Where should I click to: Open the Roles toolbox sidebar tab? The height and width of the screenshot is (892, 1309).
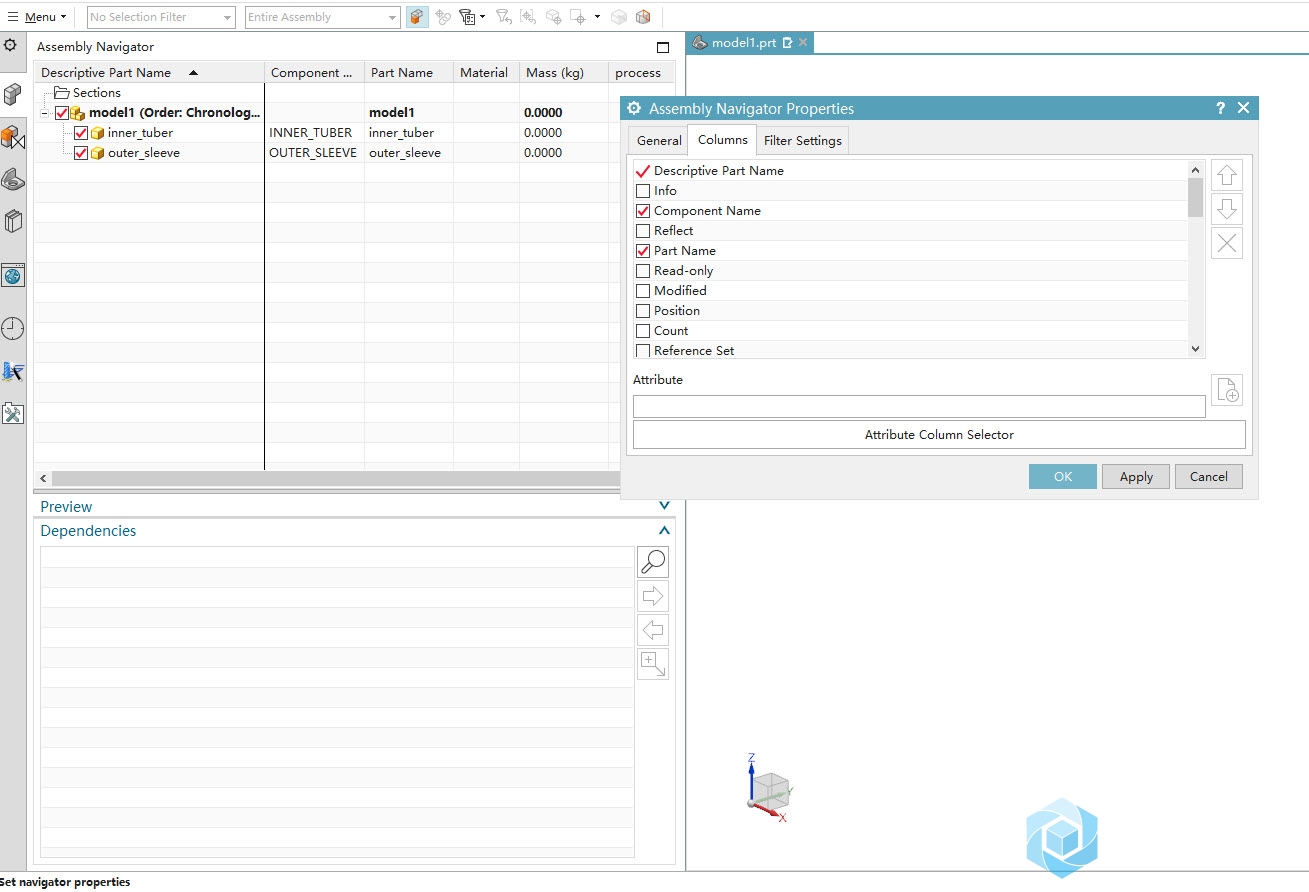tap(12, 413)
